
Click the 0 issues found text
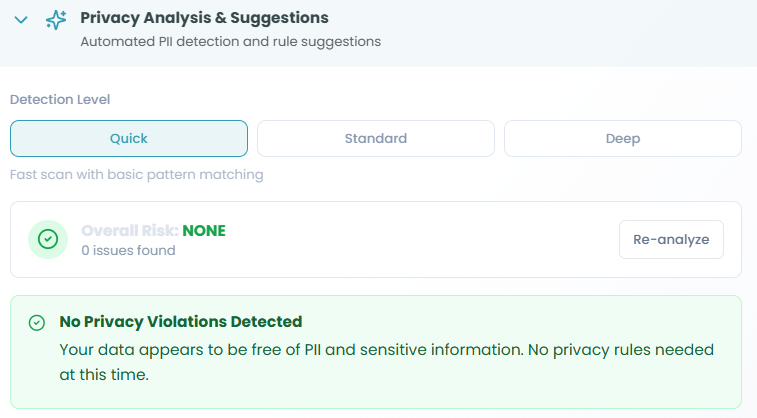pos(128,250)
